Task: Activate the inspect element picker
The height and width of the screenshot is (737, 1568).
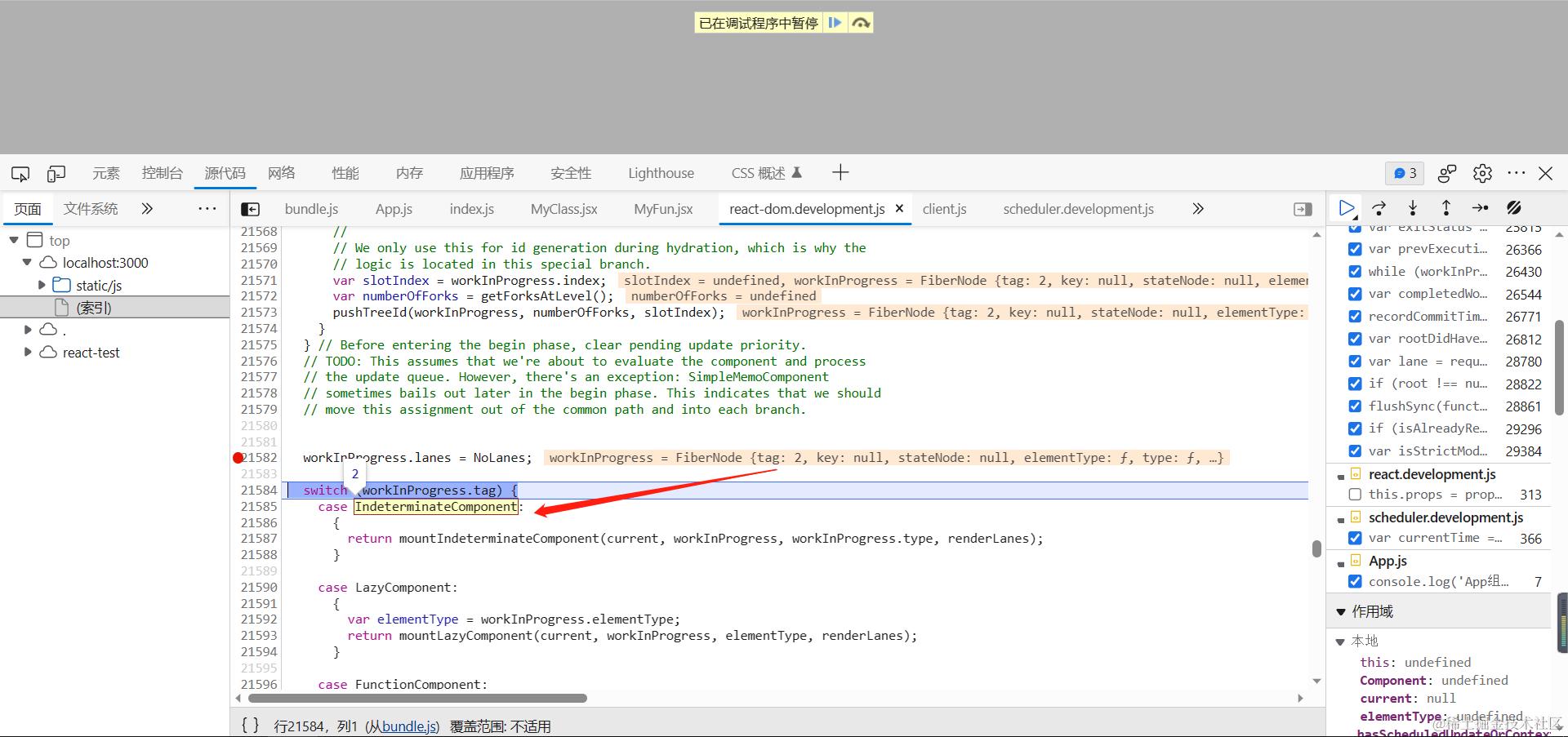Action: 20,173
